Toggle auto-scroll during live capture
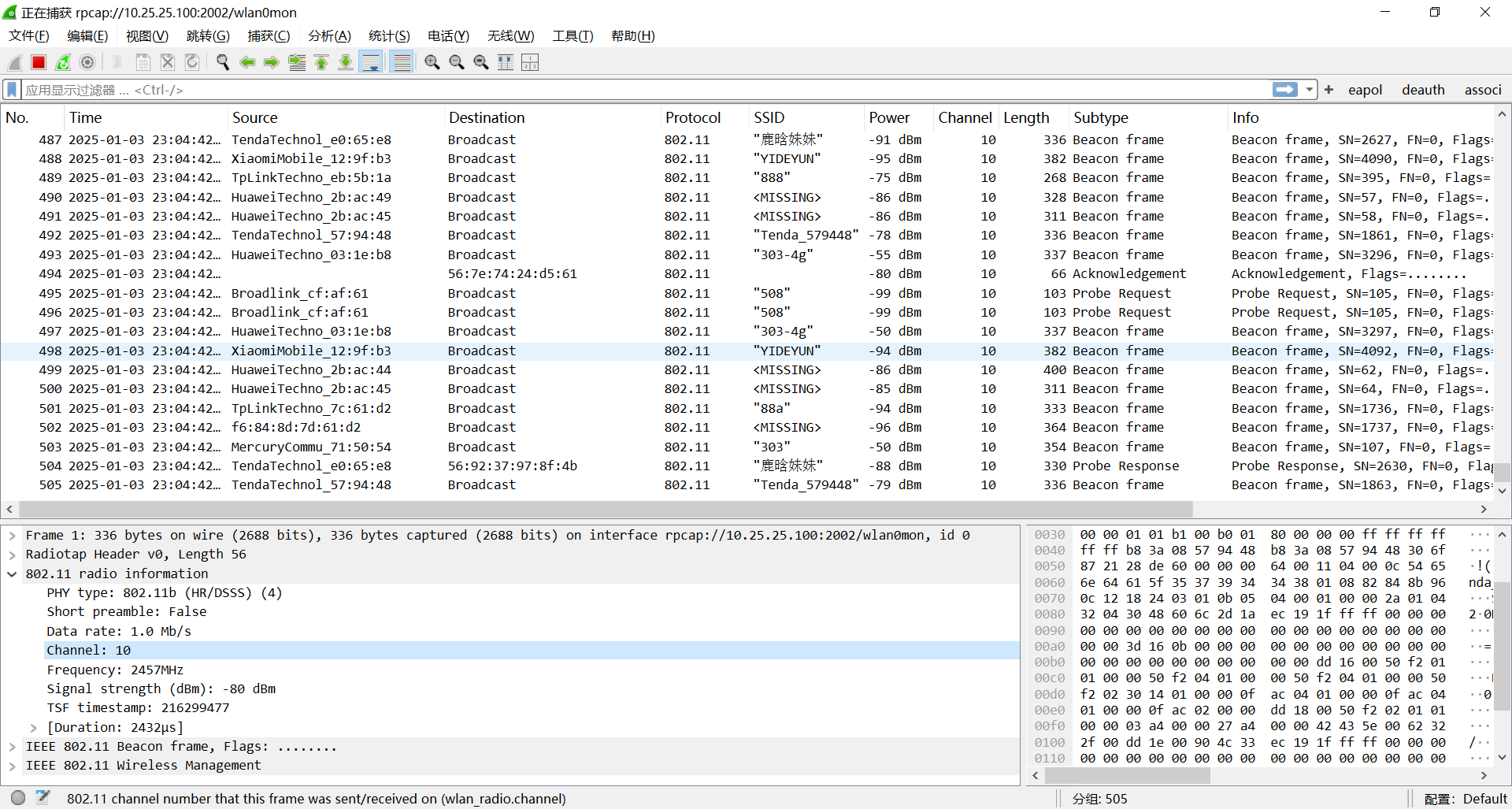Image resolution: width=1512 pixels, height=809 pixels. click(370, 62)
